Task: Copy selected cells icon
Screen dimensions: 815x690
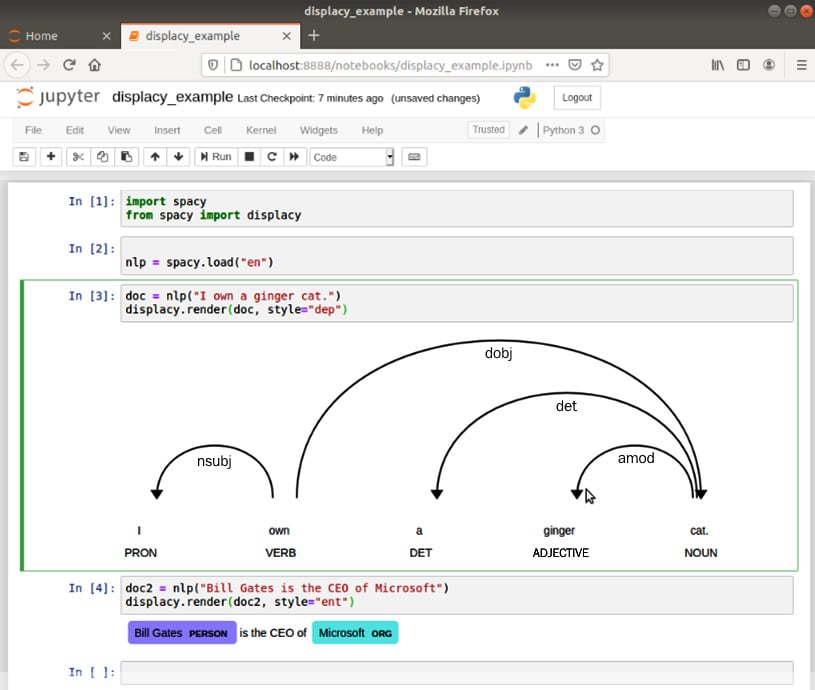Action: coord(102,157)
